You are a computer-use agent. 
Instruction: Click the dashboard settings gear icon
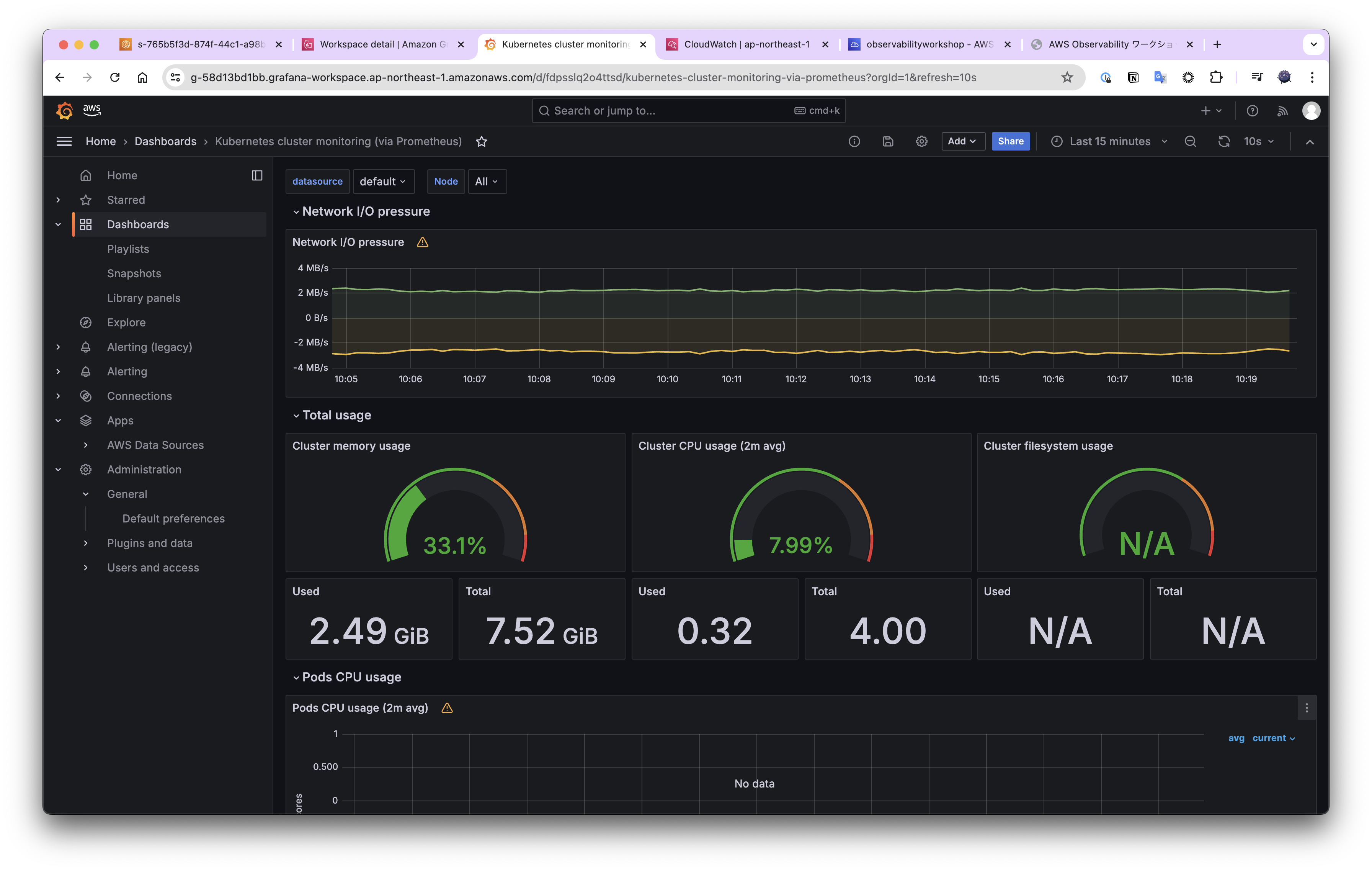pyautogui.click(x=921, y=141)
